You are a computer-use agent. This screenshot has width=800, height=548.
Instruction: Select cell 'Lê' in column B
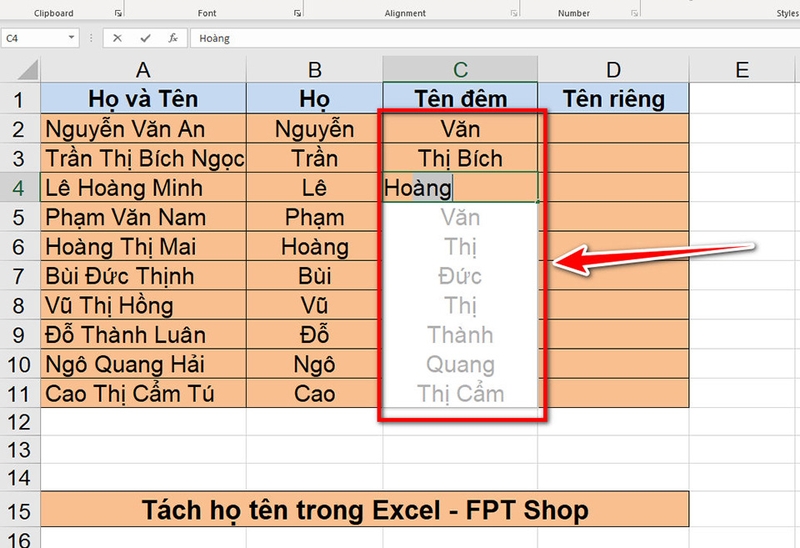click(315, 188)
